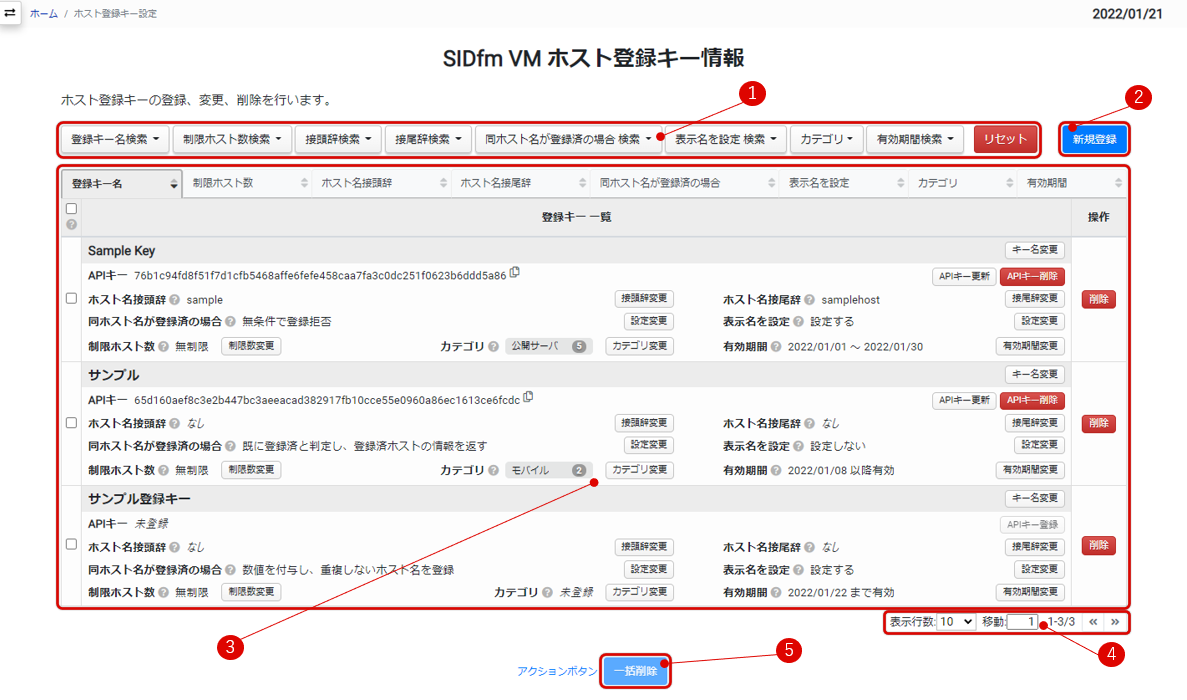Click 接尾辞変更 for Sample Key
This screenshot has height=700, width=1187.
[1035, 299]
